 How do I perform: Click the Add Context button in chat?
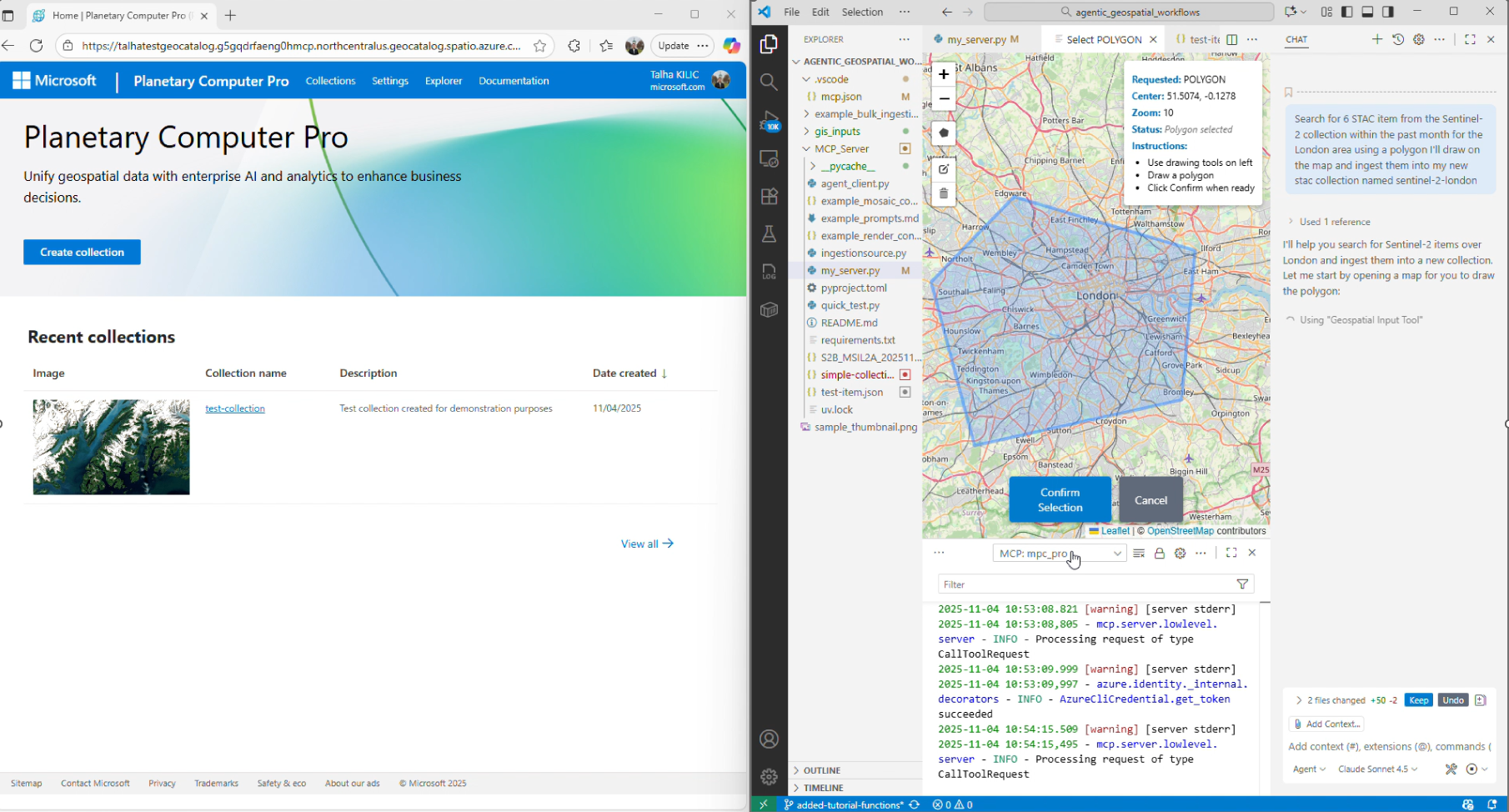click(x=1326, y=724)
